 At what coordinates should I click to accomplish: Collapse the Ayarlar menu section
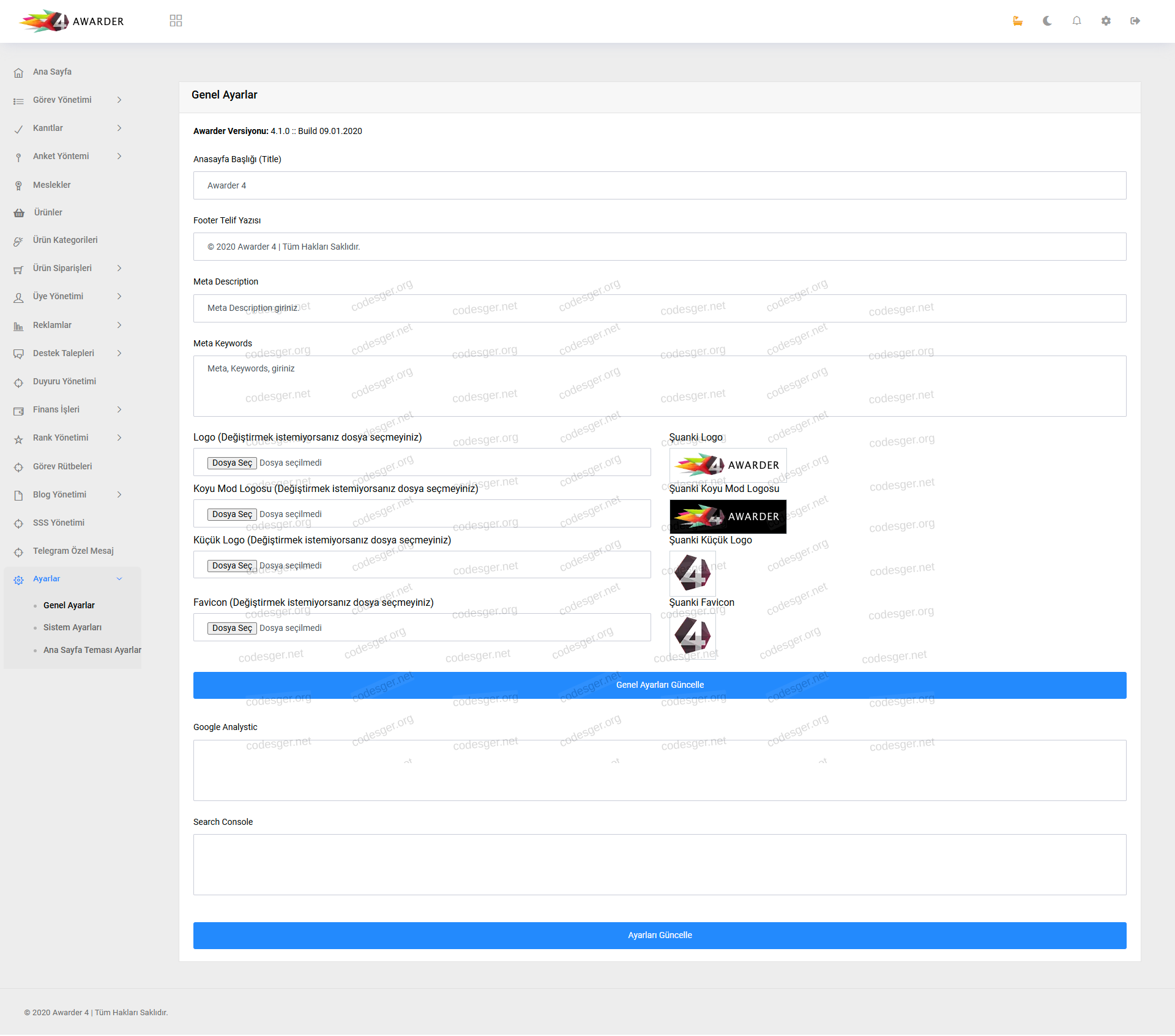click(x=119, y=579)
